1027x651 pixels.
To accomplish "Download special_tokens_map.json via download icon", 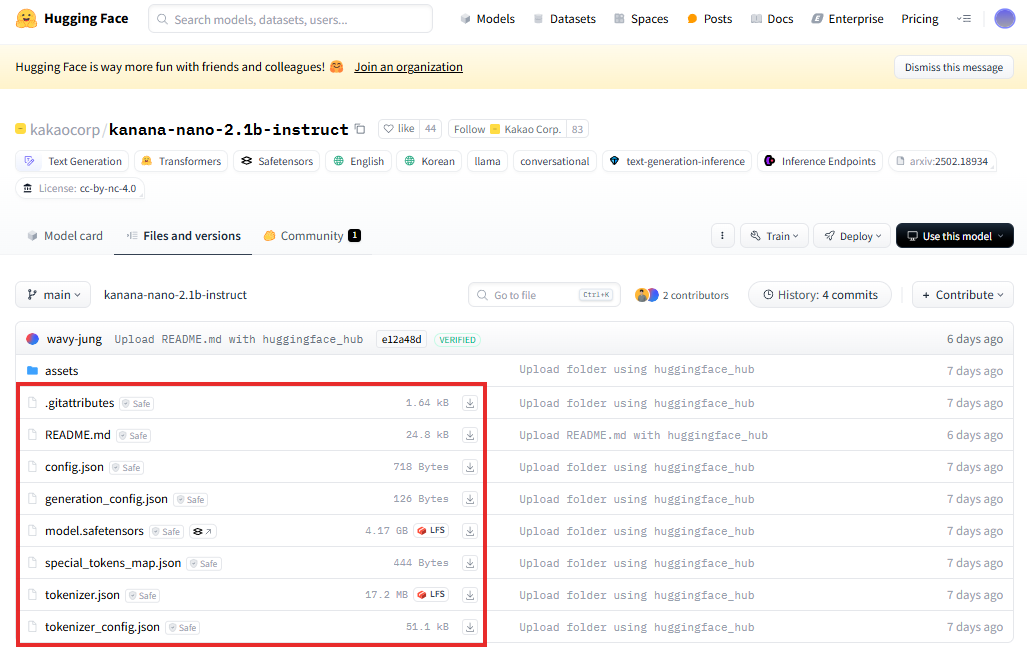I will (x=470, y=563).
